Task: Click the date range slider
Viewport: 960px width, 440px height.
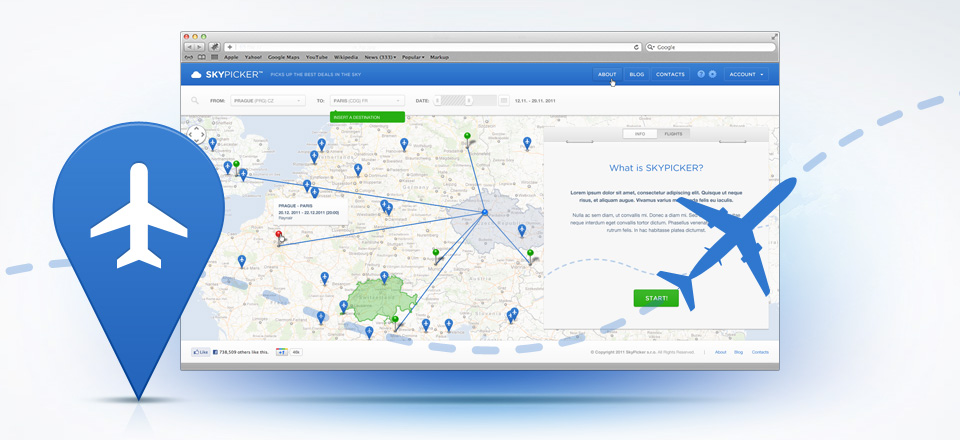Action: pos(455,100)
